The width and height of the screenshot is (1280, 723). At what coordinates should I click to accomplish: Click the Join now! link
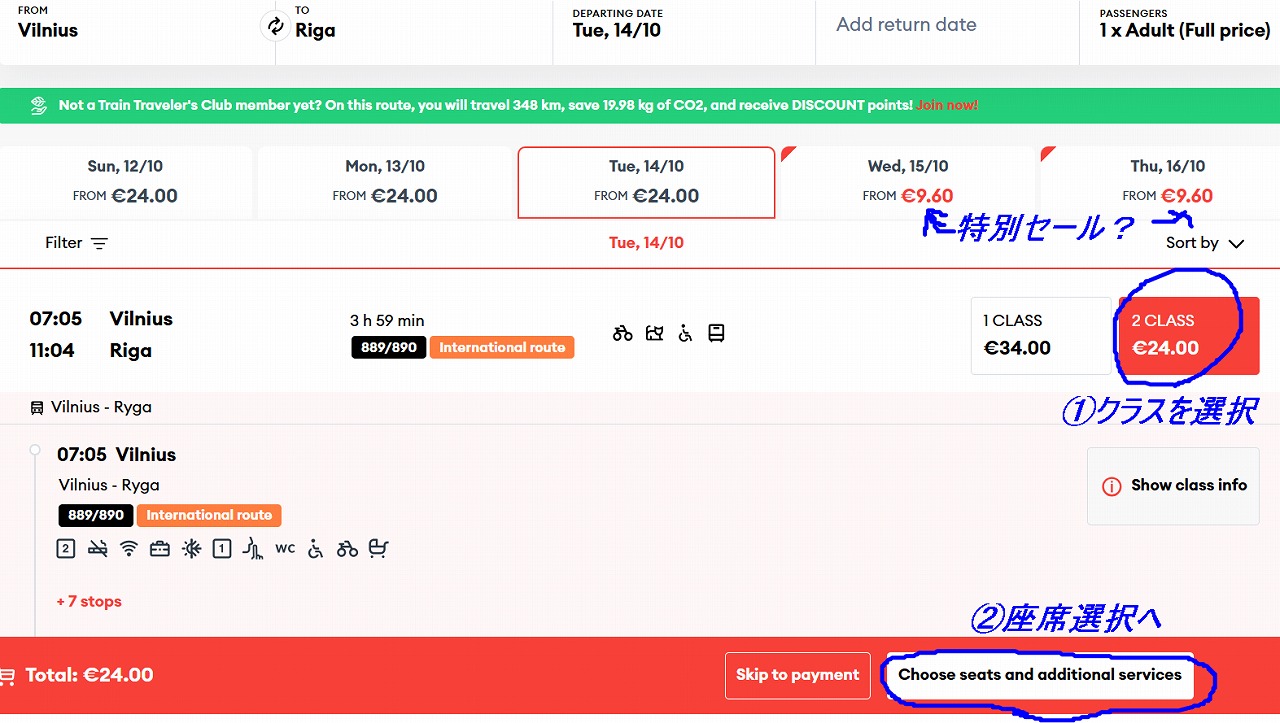946,105
